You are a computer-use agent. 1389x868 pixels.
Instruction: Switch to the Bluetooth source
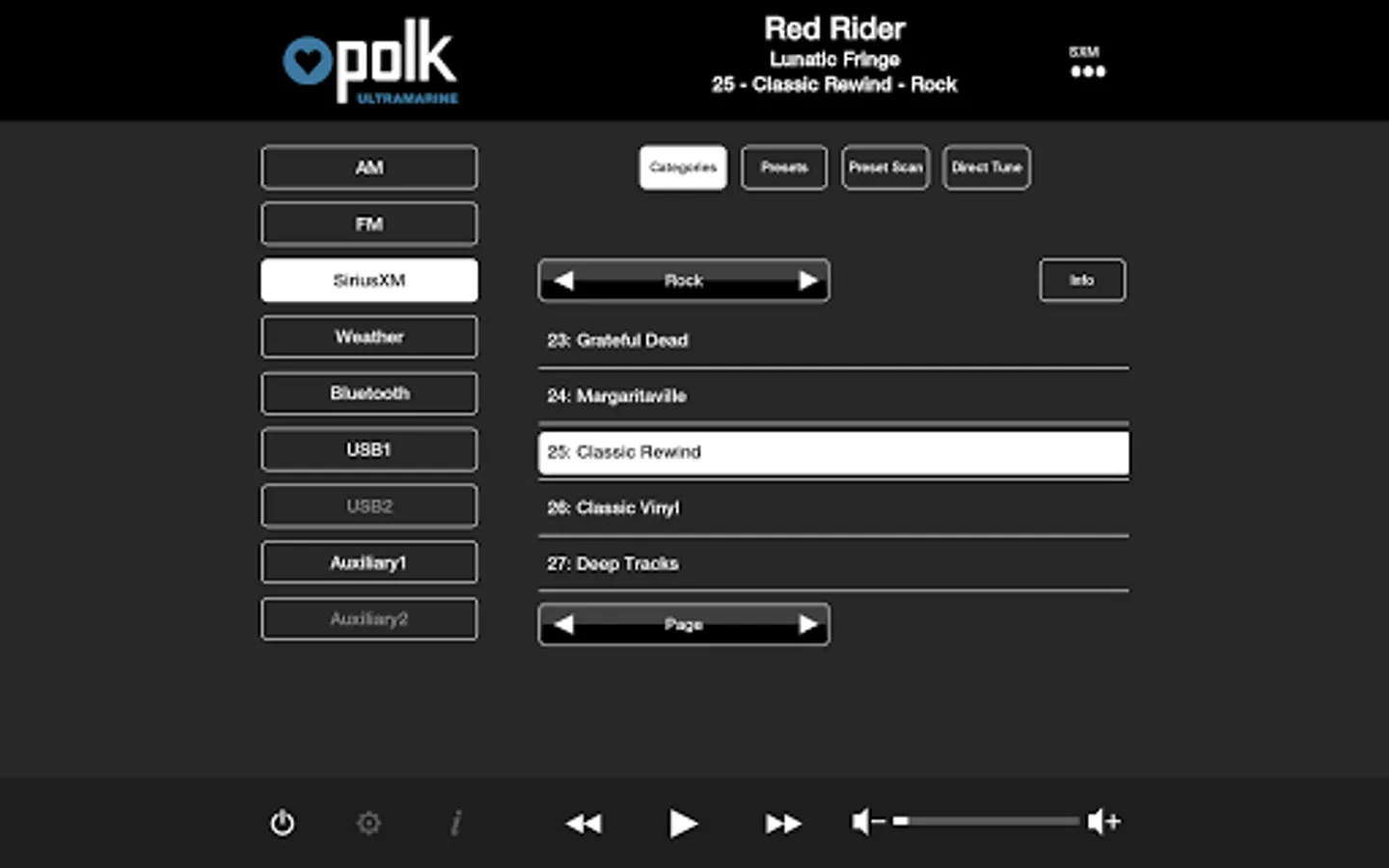368,393
